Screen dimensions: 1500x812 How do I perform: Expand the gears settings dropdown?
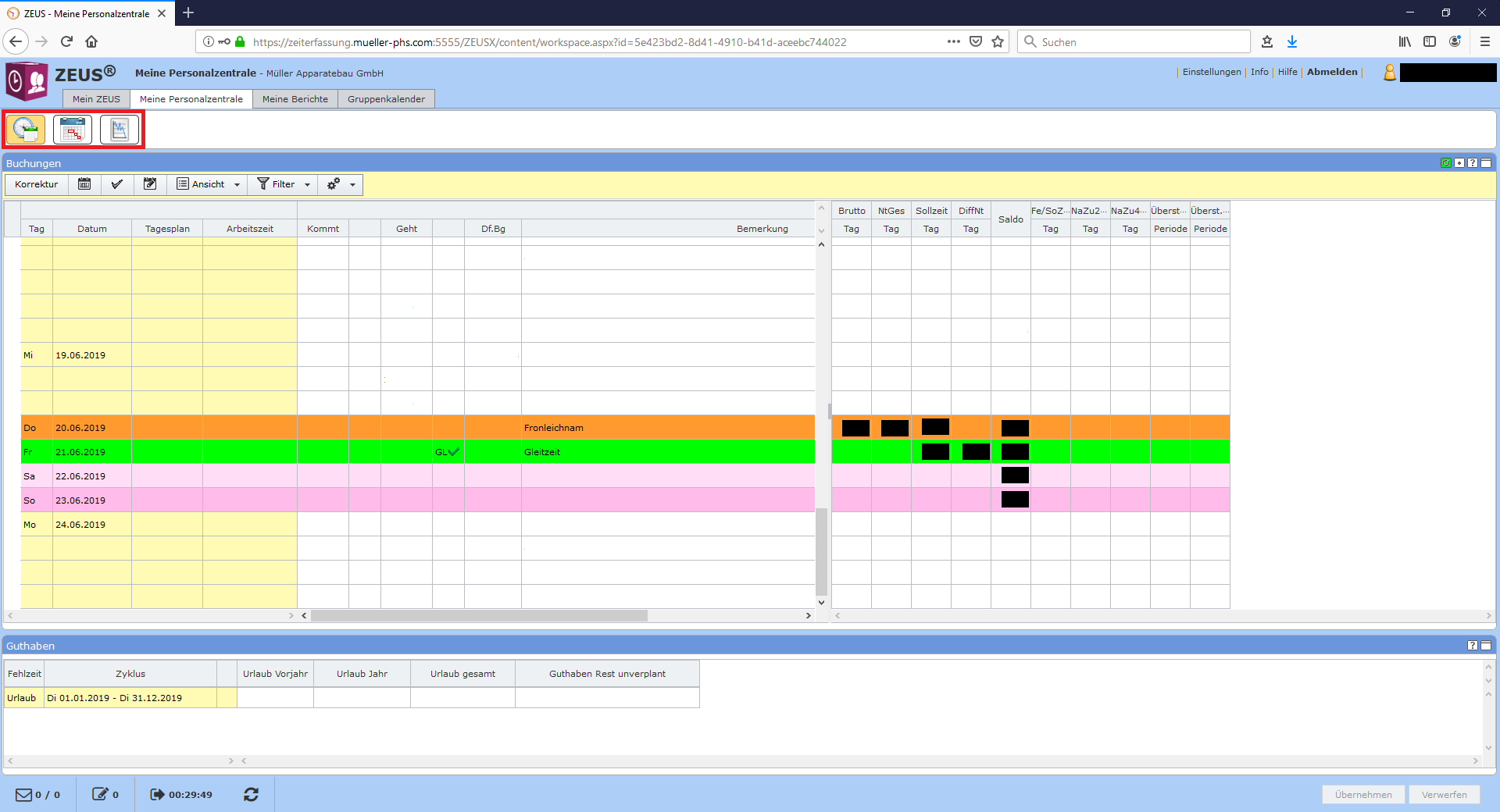341,184
